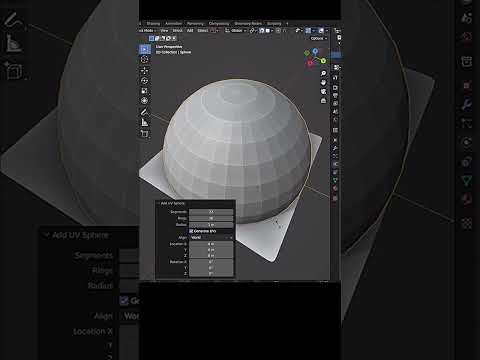480x360 pixels.
Task: Open the Add menu in viewport header
Action: pyautogui.click(x=190, y=30)
